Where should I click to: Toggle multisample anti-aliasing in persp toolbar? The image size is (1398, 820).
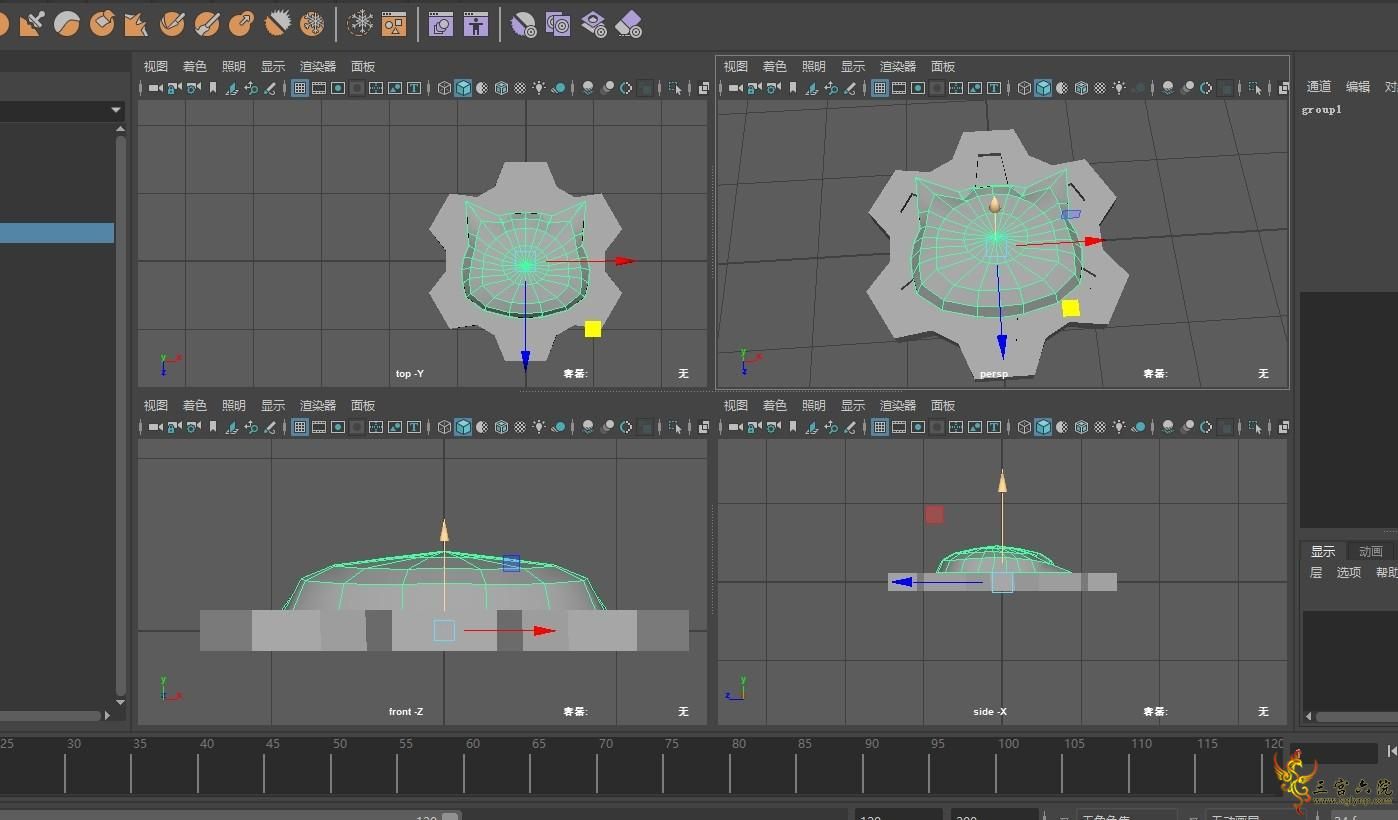1206,88
